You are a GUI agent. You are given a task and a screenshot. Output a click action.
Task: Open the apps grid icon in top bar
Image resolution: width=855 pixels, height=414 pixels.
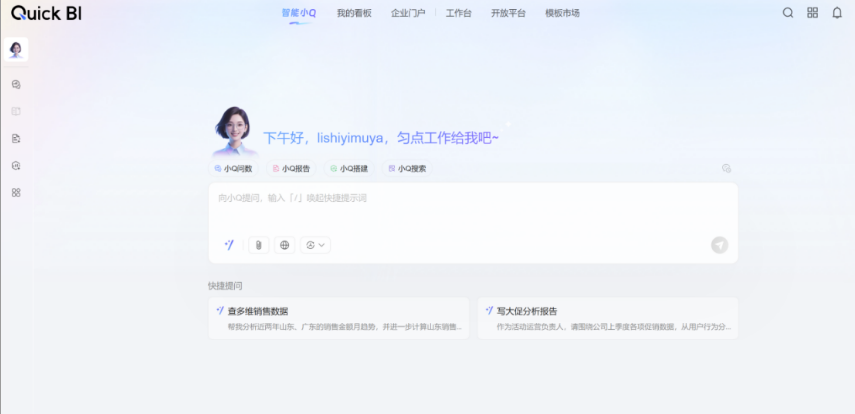[x=812, y=13]
